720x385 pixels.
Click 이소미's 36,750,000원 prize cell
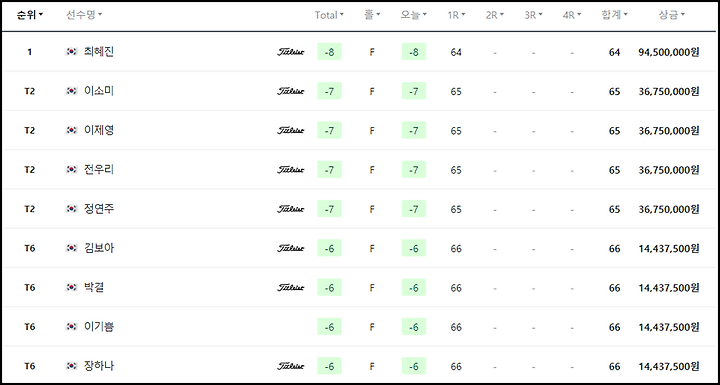[669, 91]
